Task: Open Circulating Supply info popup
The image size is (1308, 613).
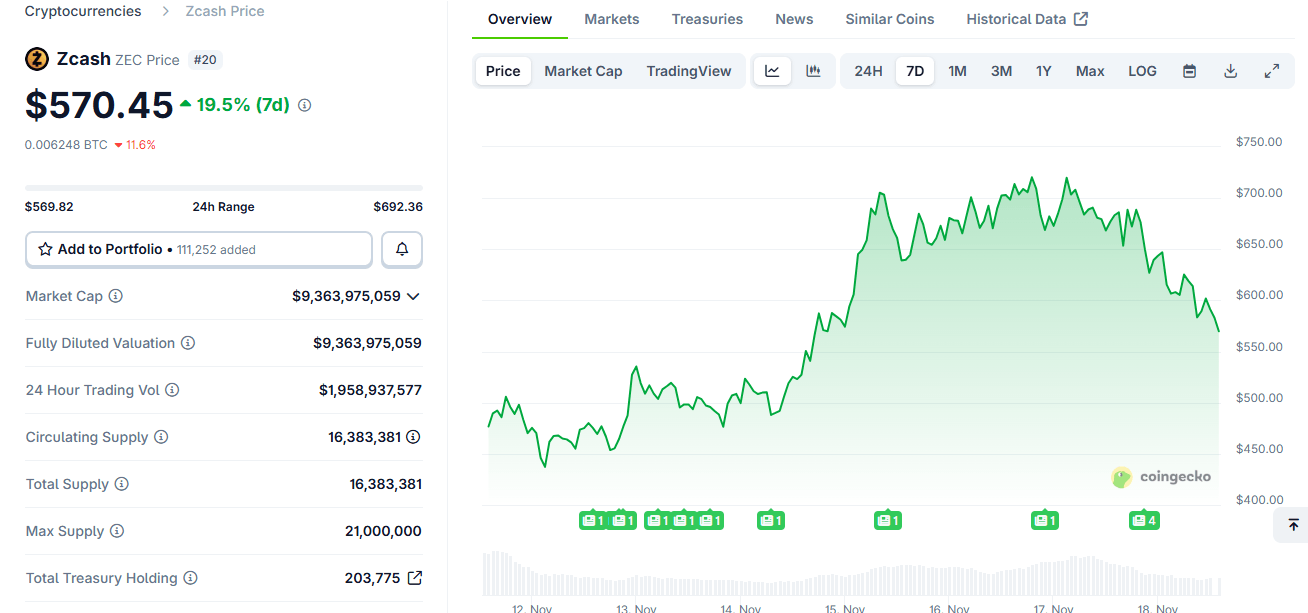Action: tap(161, 437)
